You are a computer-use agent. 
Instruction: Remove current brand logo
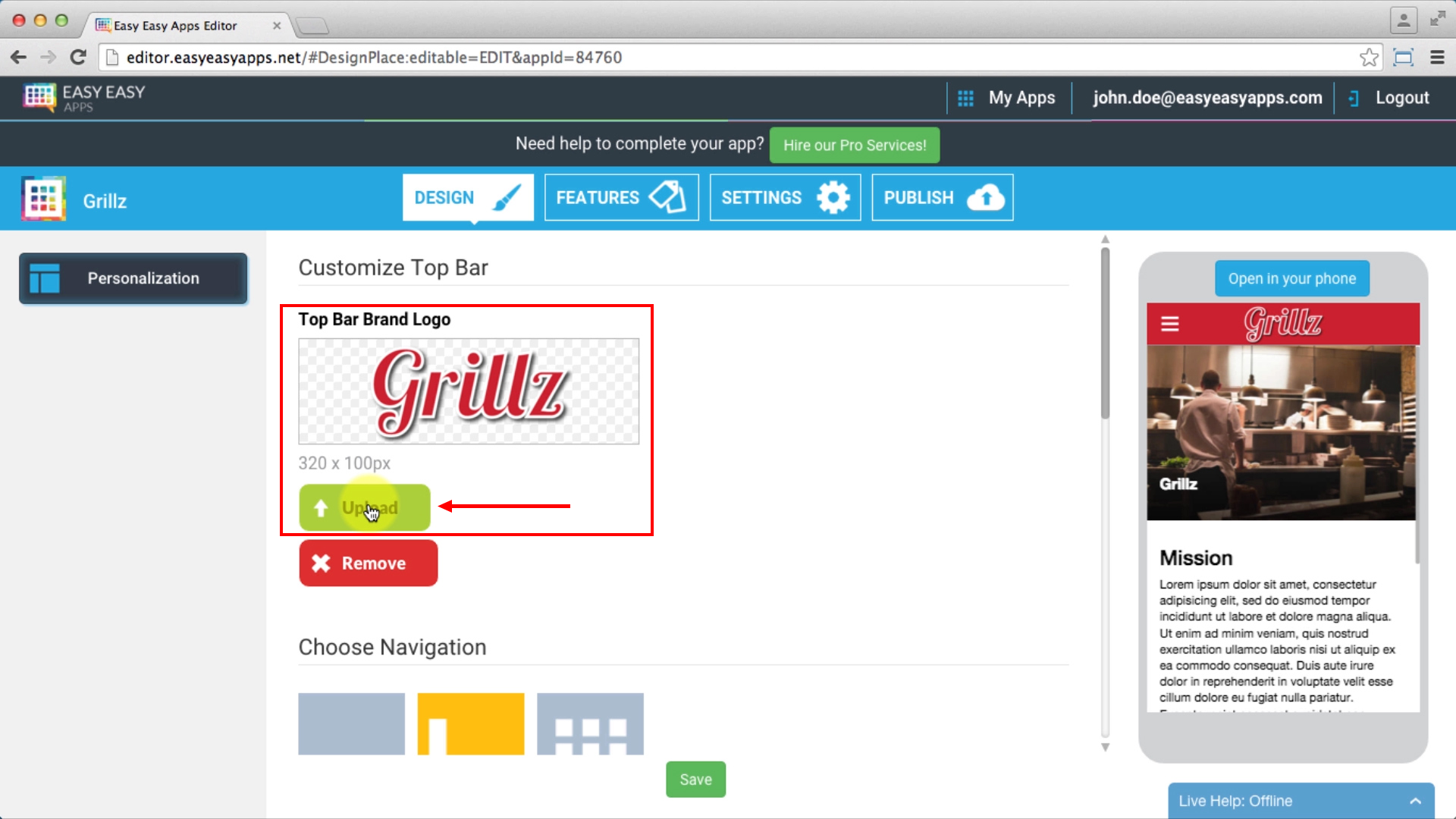[x=368, y=563]
